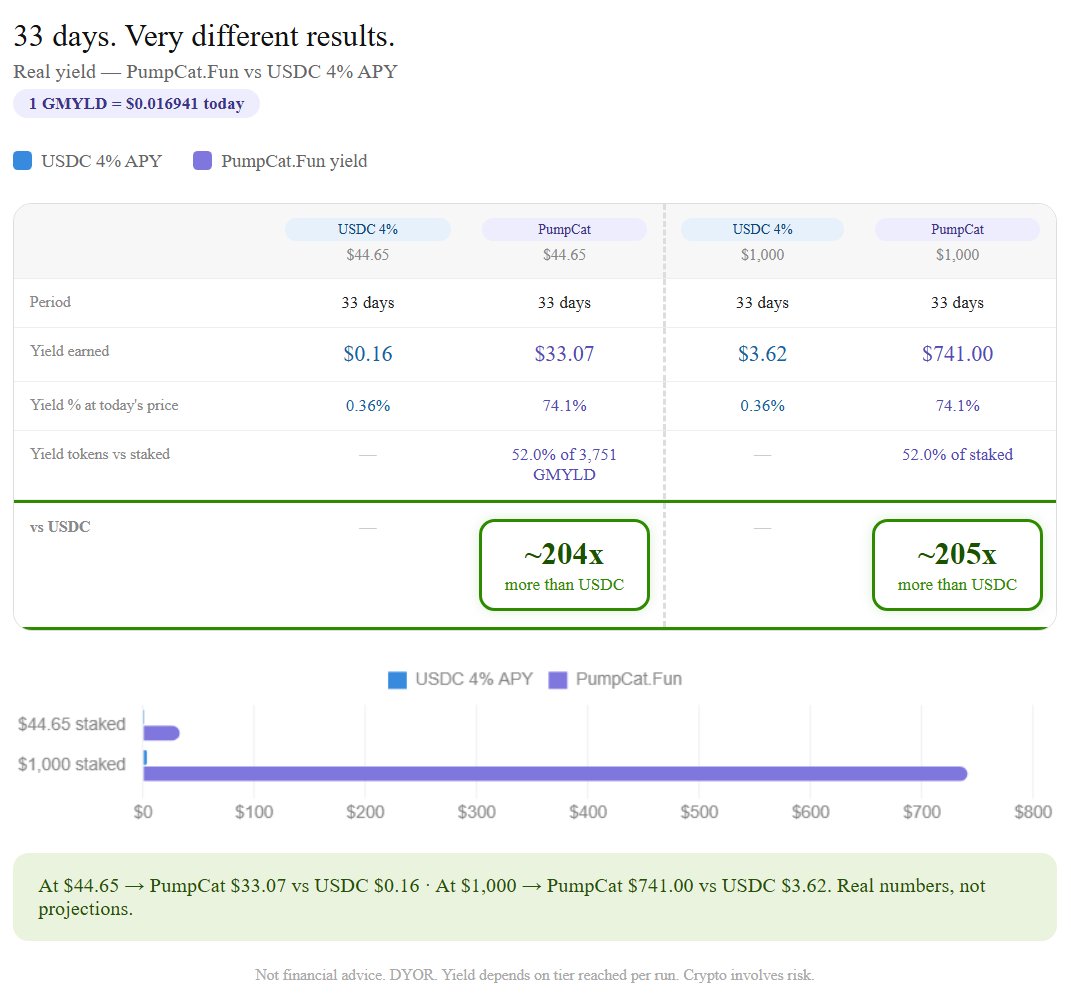This screenshot has width=1071, height=1007.
Task: Click the Real yield comparison subtitle text
Action: 204,71
